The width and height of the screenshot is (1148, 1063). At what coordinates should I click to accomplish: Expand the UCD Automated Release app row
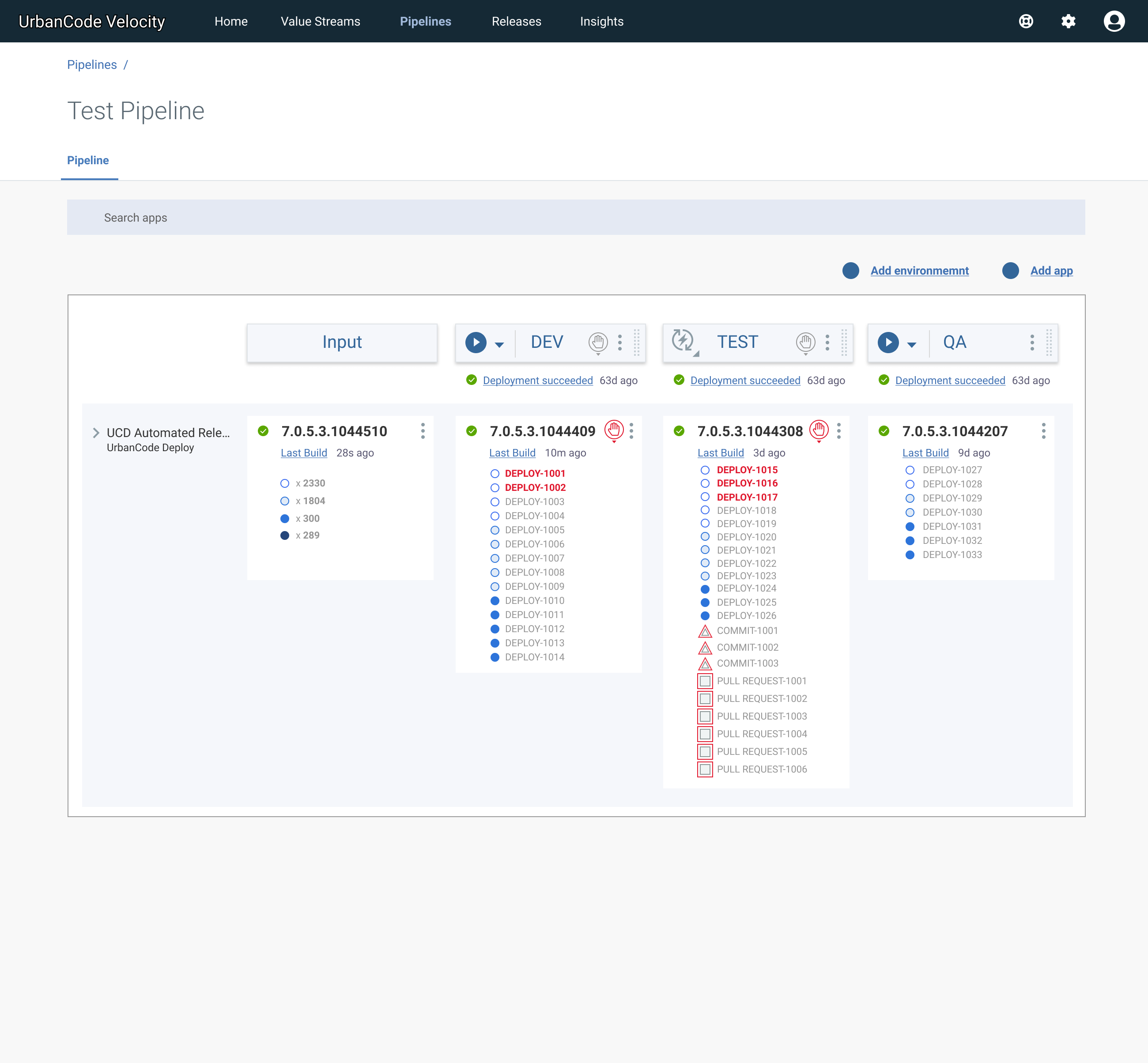(x=96, y=433)
